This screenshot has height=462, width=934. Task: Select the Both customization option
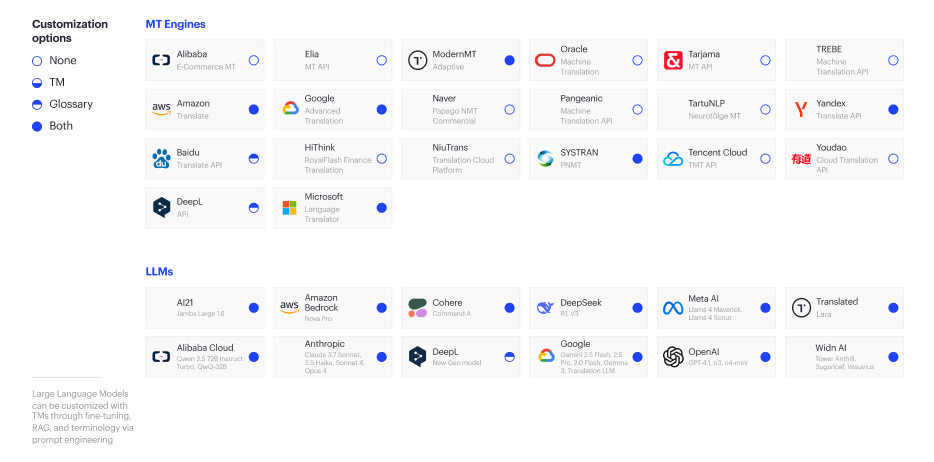pos(52,126)
